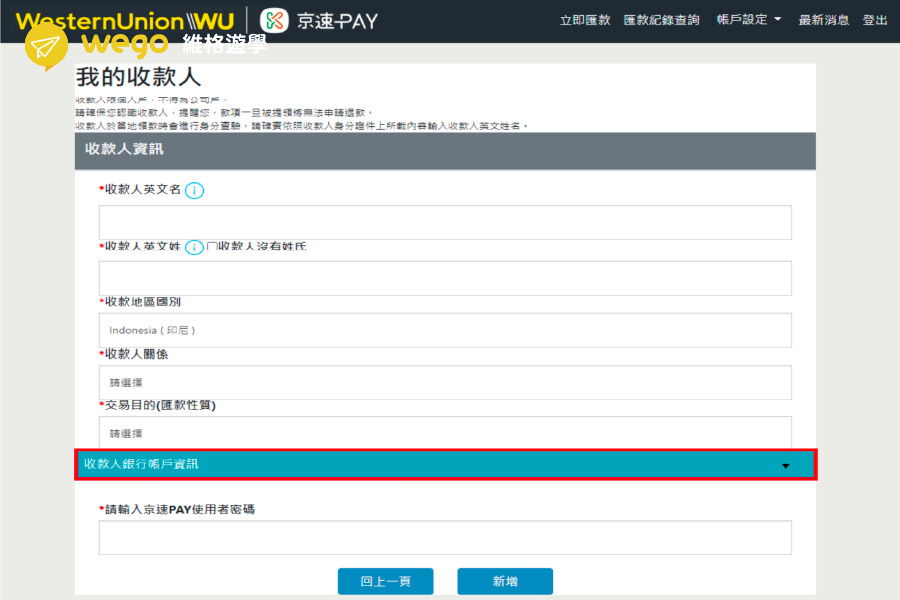Viewport: 900px width, 600px height.
Task: Click the info icon beside 收款人英文姓
Action: [195, 247]
